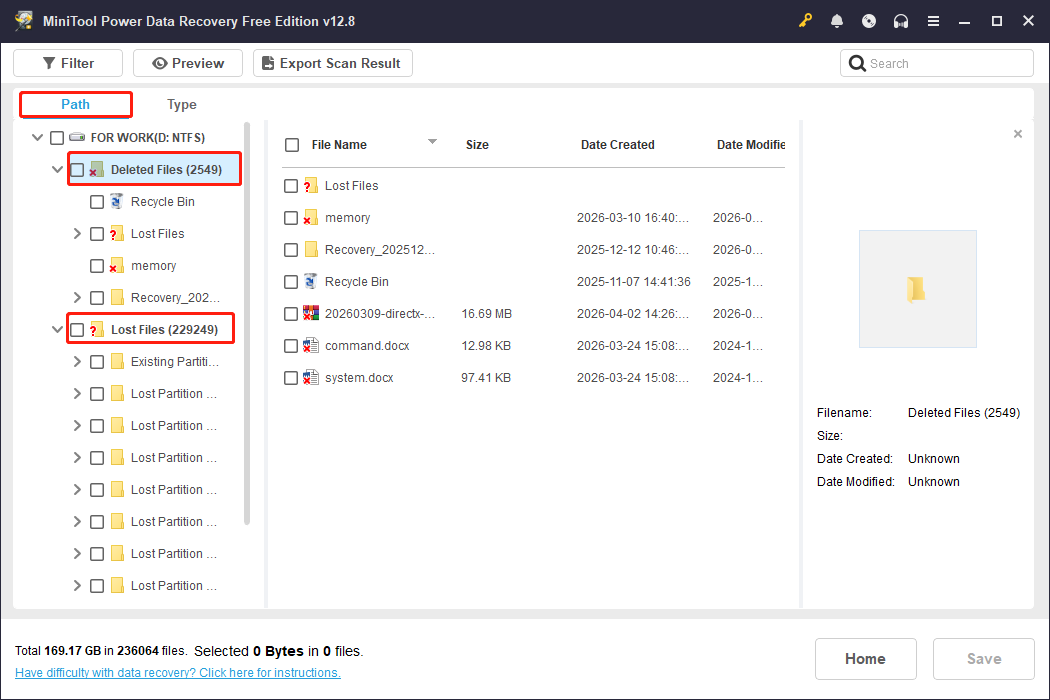
Task: Click the search magnifier icon
Action: [857, 62]
